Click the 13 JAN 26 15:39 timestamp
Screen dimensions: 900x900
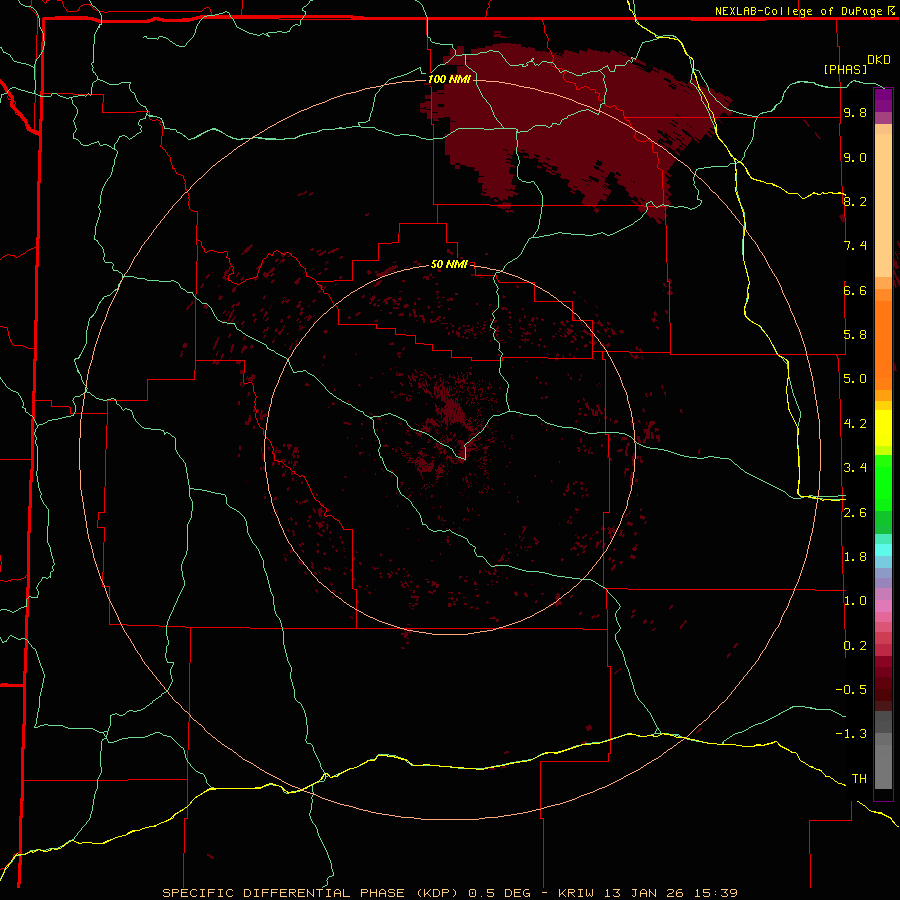(x=670, y=893)
